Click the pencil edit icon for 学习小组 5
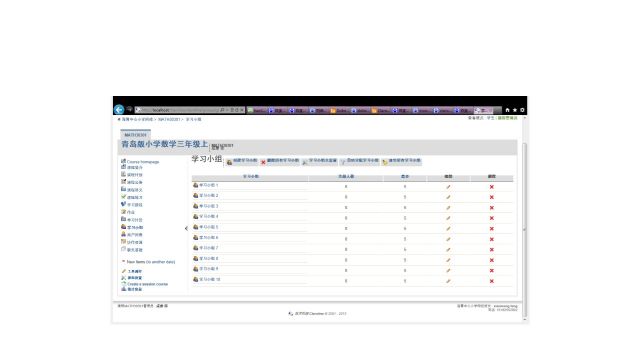640x360 pixels. tap(448, 229)
